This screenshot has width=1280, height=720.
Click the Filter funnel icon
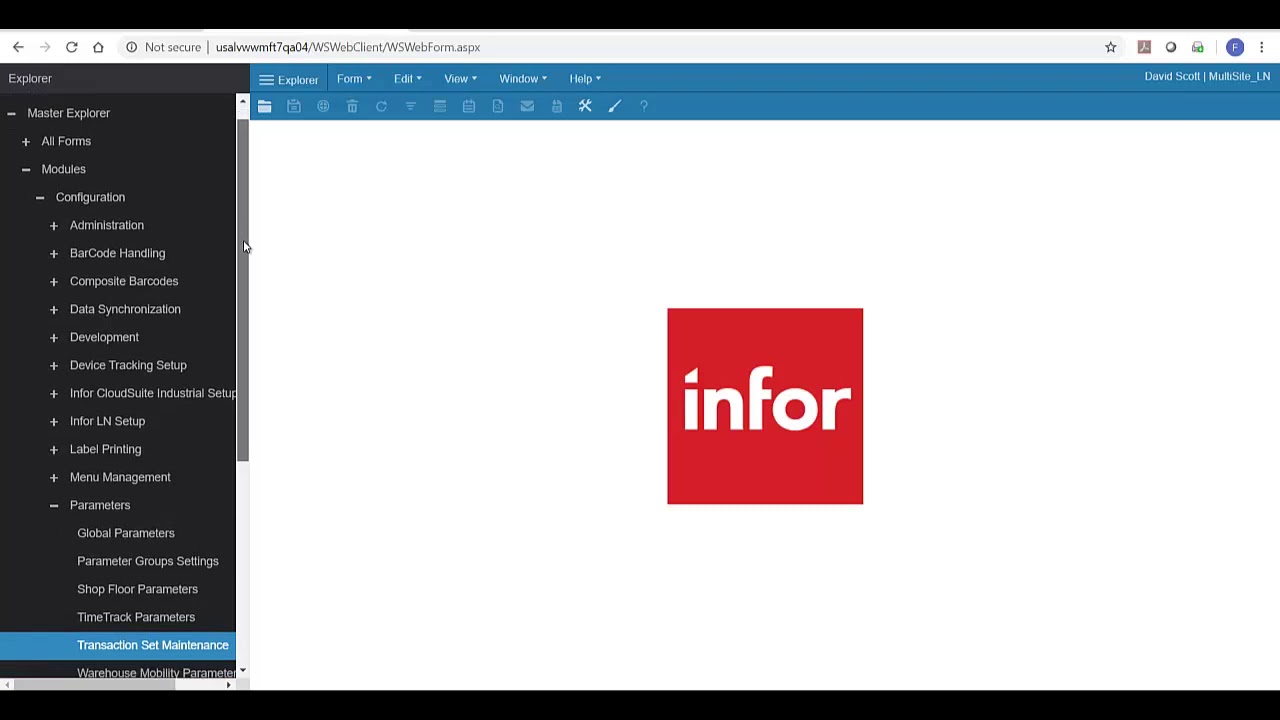(410, 106)
